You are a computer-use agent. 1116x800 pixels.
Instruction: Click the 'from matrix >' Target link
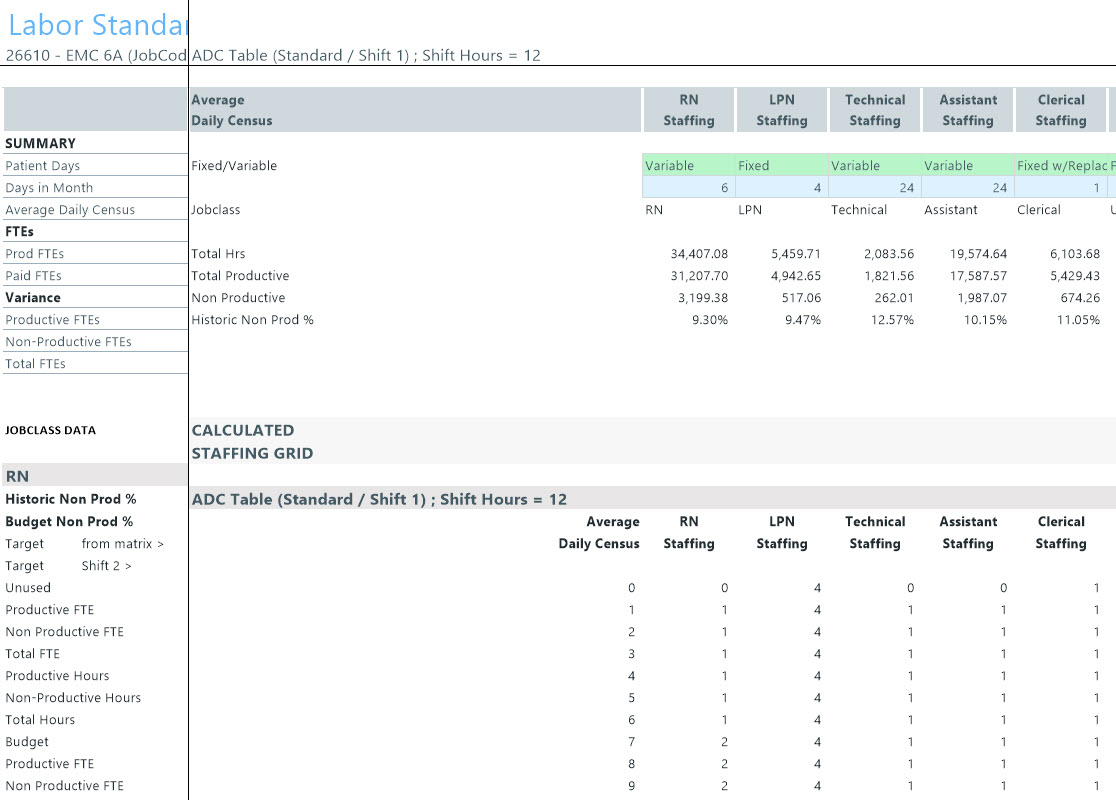(122, 544)
